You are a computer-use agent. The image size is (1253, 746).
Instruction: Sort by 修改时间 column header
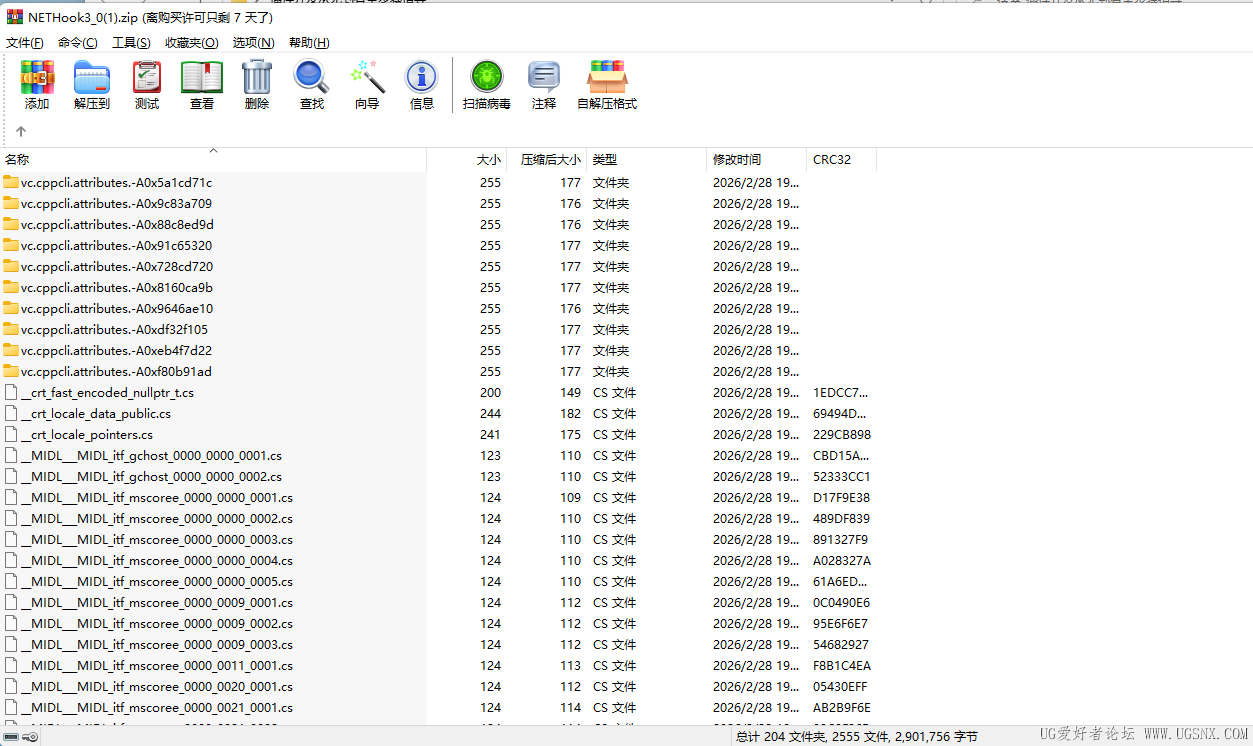[737, 160]
